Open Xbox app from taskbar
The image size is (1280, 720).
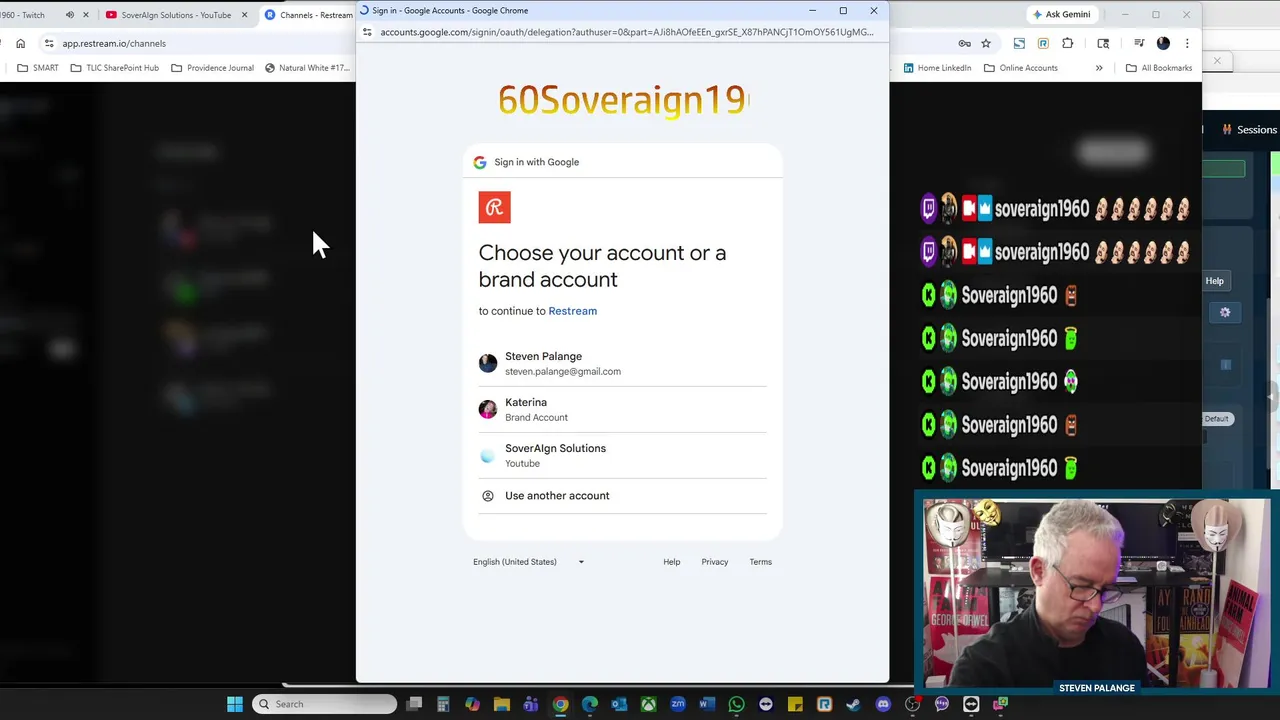point(649,704)
